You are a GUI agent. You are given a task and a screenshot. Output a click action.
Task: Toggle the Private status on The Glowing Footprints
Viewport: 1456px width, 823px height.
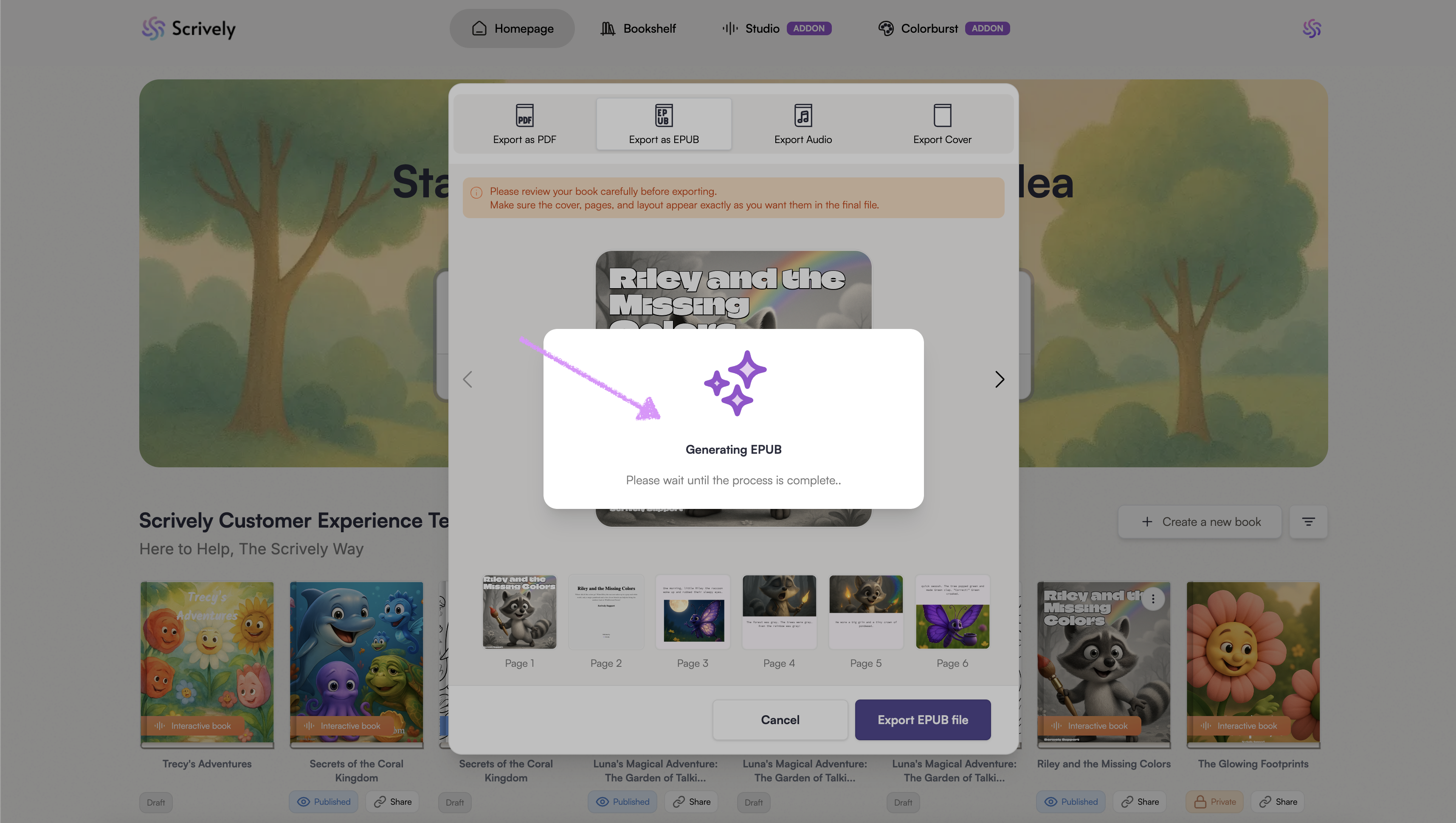click(1214, 801)
